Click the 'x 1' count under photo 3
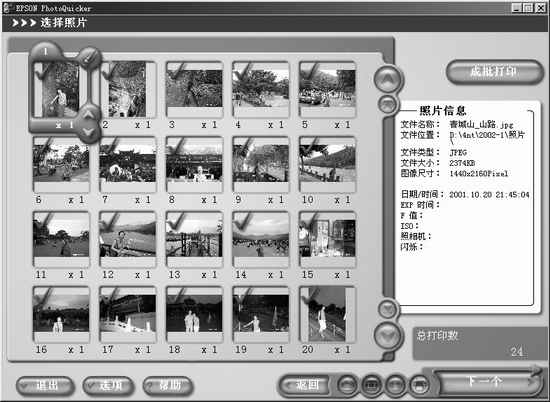 [x=209, y=125]
